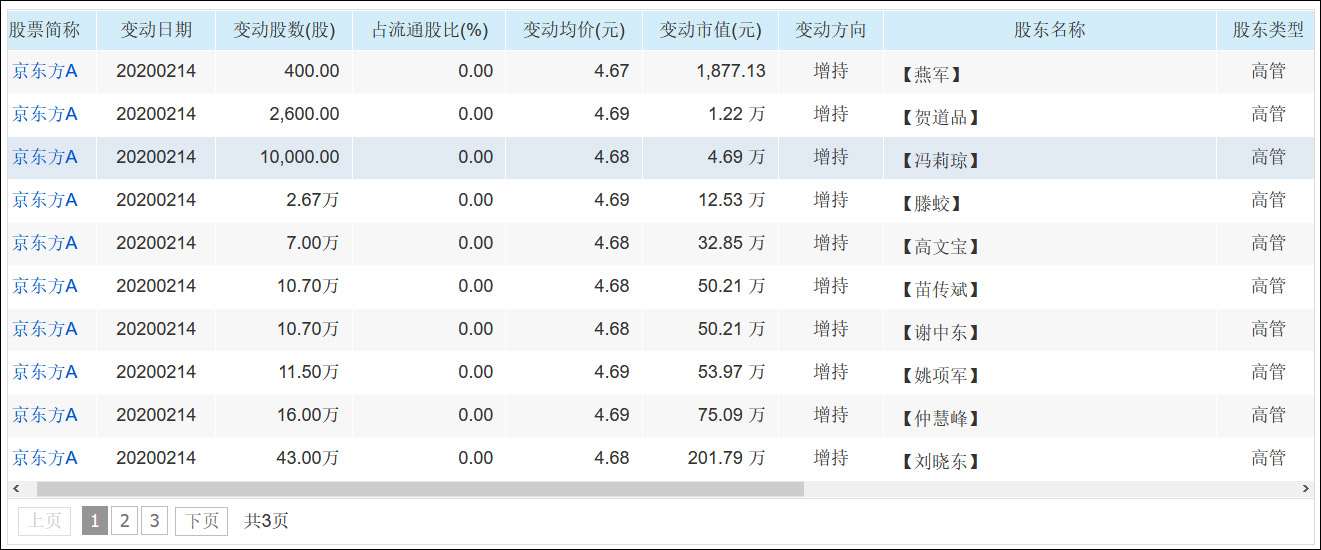1321x550 pixels.
Task: Select shareholder name 【仲慧峰】
Action: 940,418
